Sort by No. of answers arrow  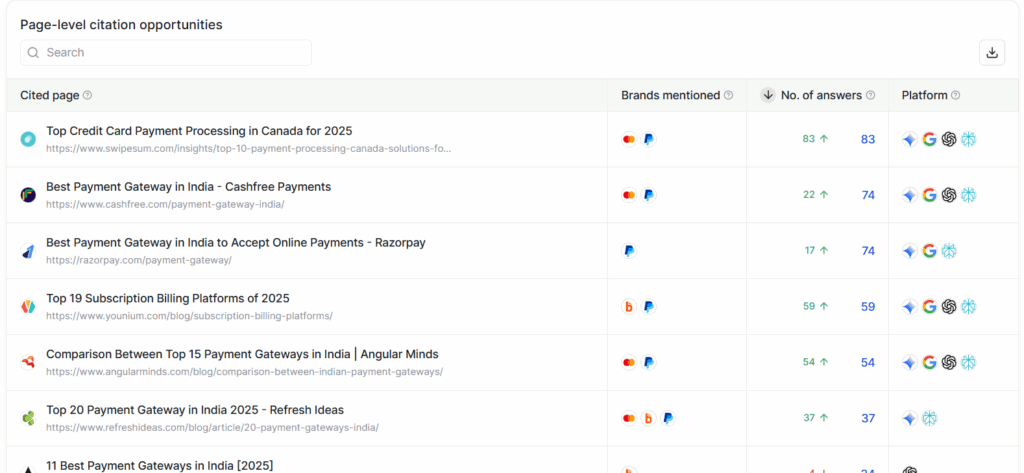tap(768, 95)
